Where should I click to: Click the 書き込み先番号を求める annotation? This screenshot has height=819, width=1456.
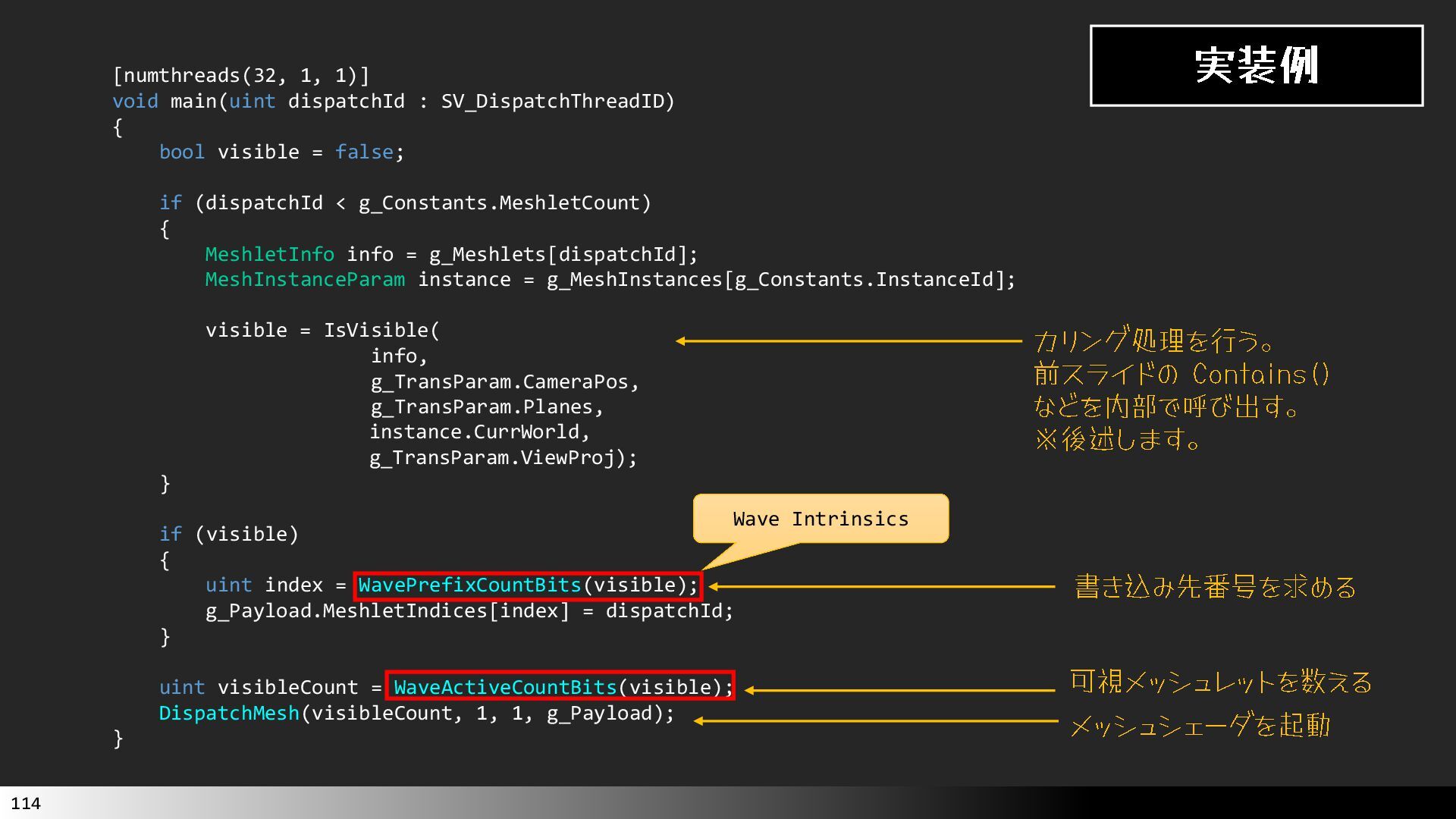(x=1216, y=587)
